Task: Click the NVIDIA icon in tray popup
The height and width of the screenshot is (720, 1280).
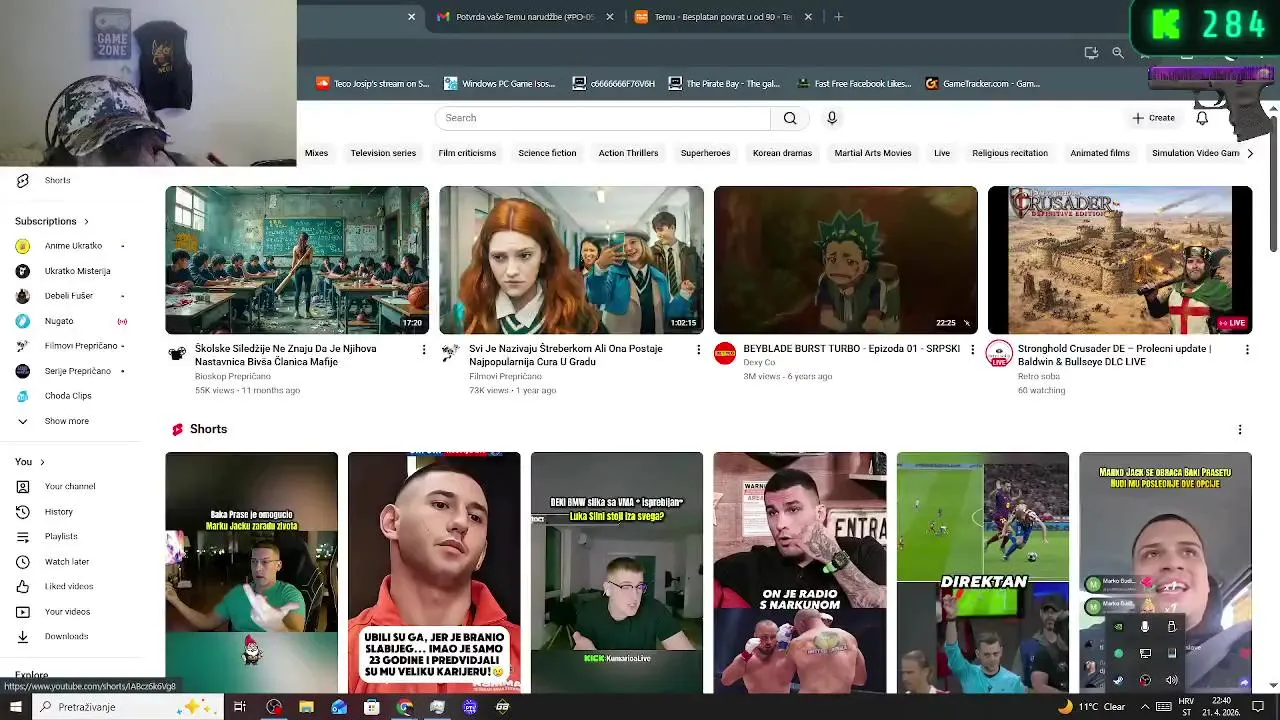Action: [1118, 627]
